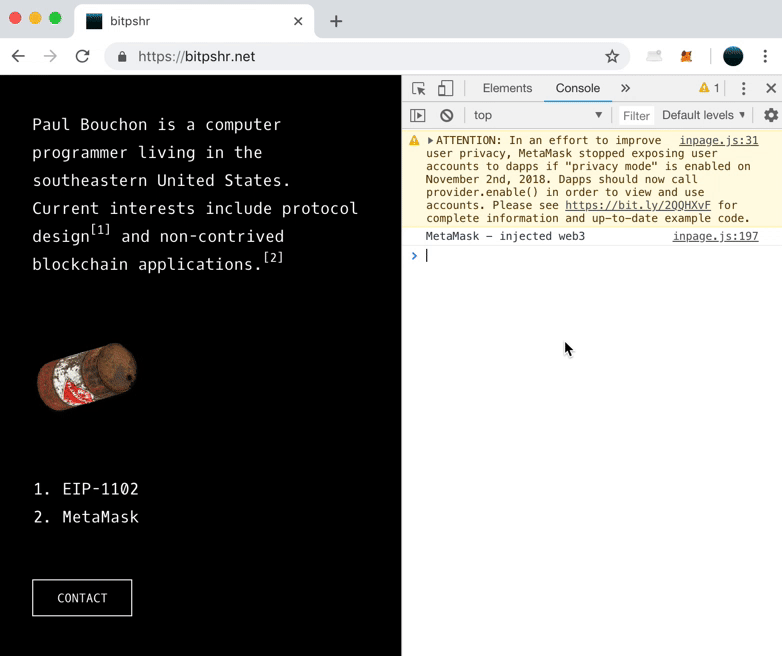This screenshot has width=782, height=656.
Task: Focus the console Filter field
Action: 636,116
